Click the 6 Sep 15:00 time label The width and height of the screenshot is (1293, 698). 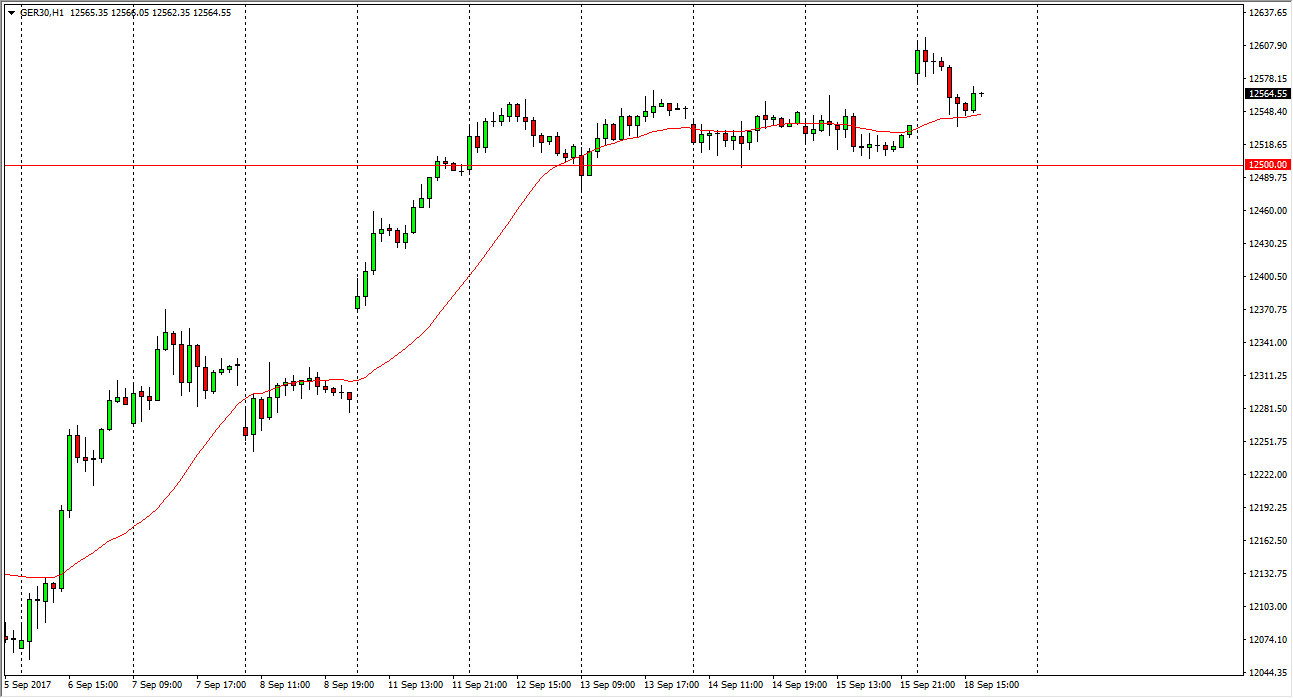point(93,685)
